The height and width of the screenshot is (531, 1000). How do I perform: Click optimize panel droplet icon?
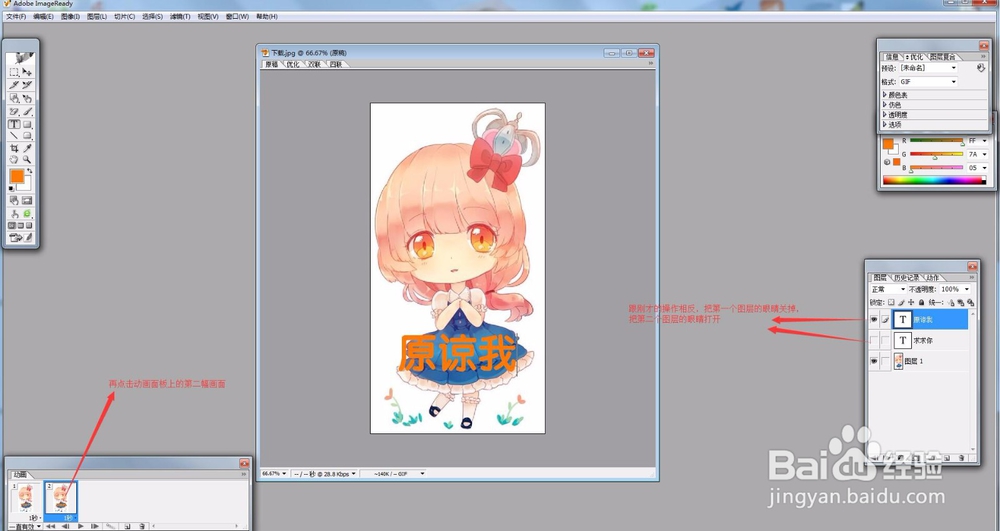tap(981, 68)
